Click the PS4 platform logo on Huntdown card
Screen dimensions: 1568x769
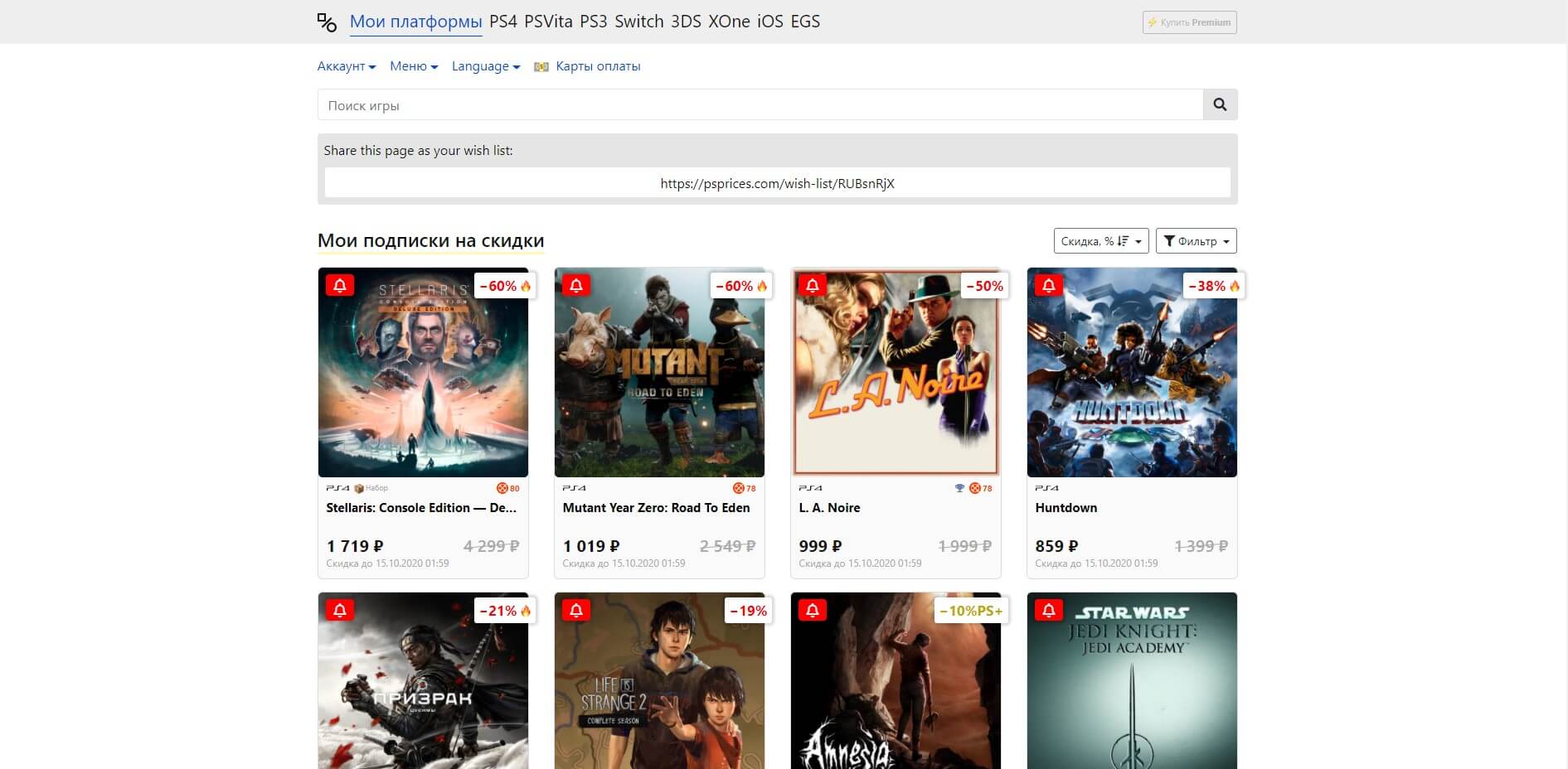[x=1047, y=488]
